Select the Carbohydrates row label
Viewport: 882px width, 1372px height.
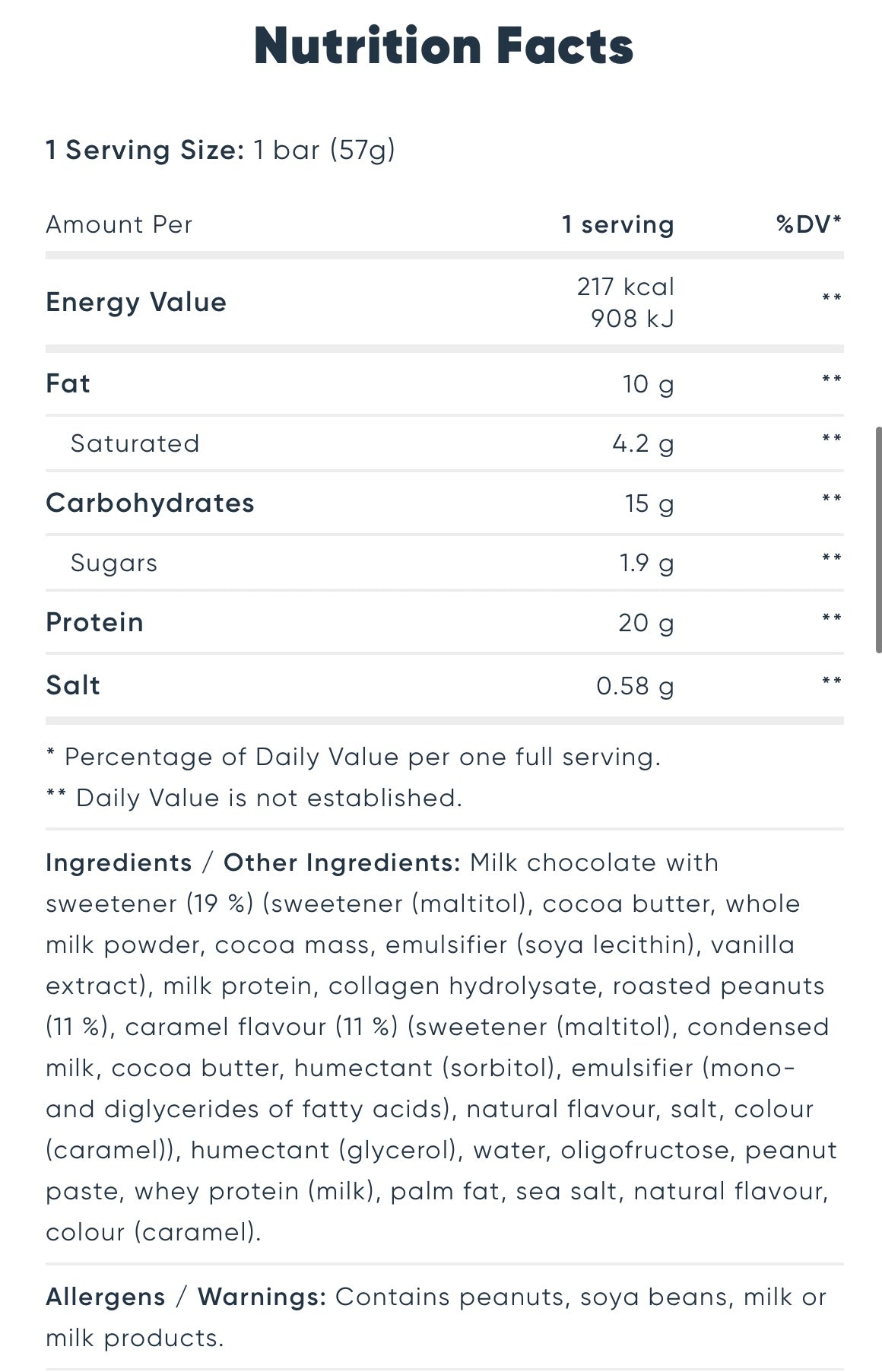[150, 503]
